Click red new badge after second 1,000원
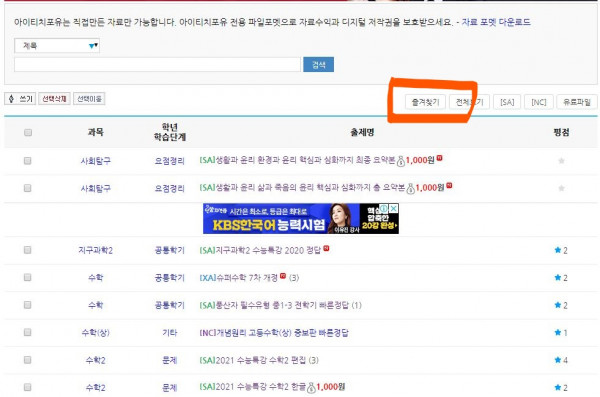This screenshot has height=397, width=600. pos(449,185)
